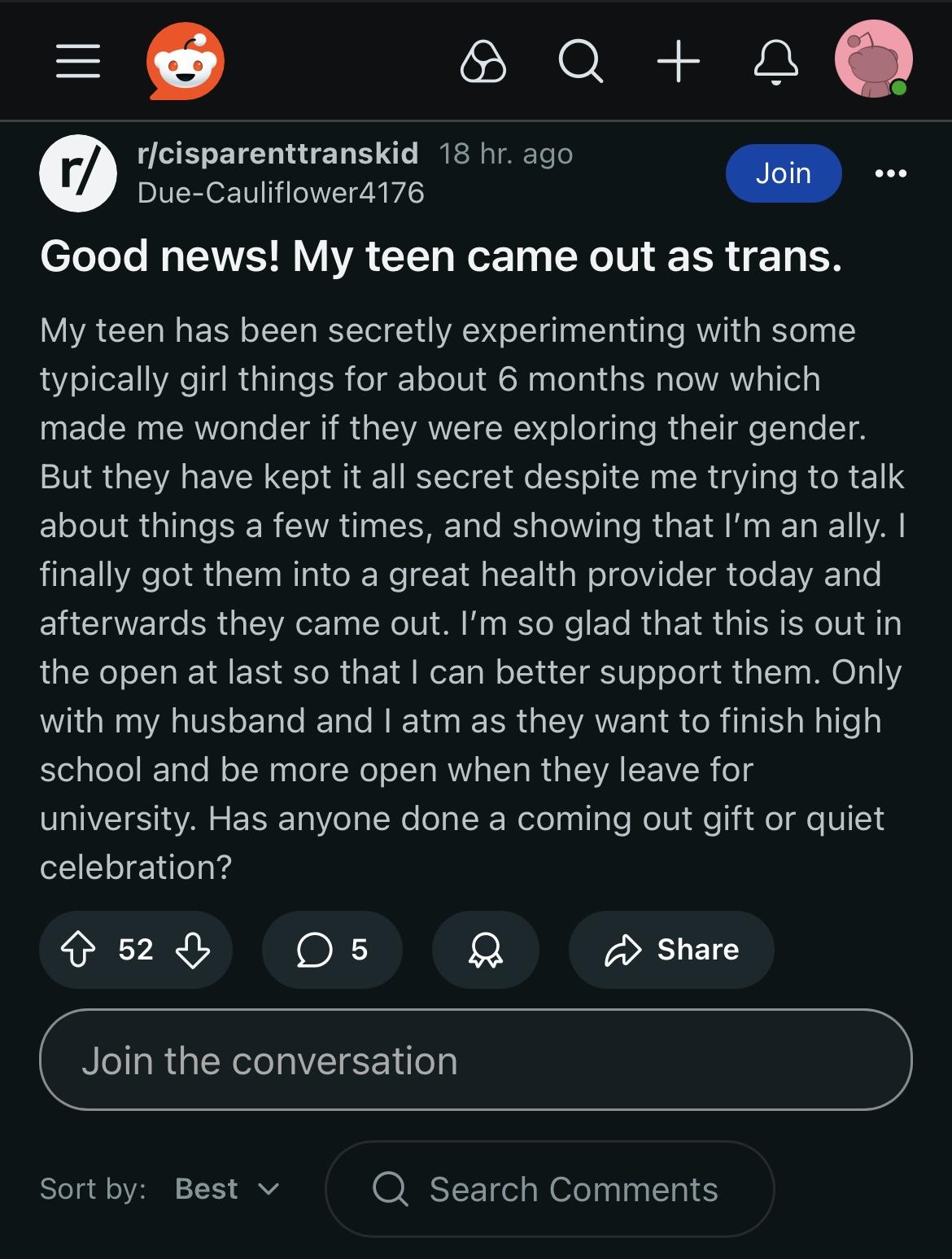The image size is (952, 1259).
Task: Downvote the post
Action: (193, 950)
